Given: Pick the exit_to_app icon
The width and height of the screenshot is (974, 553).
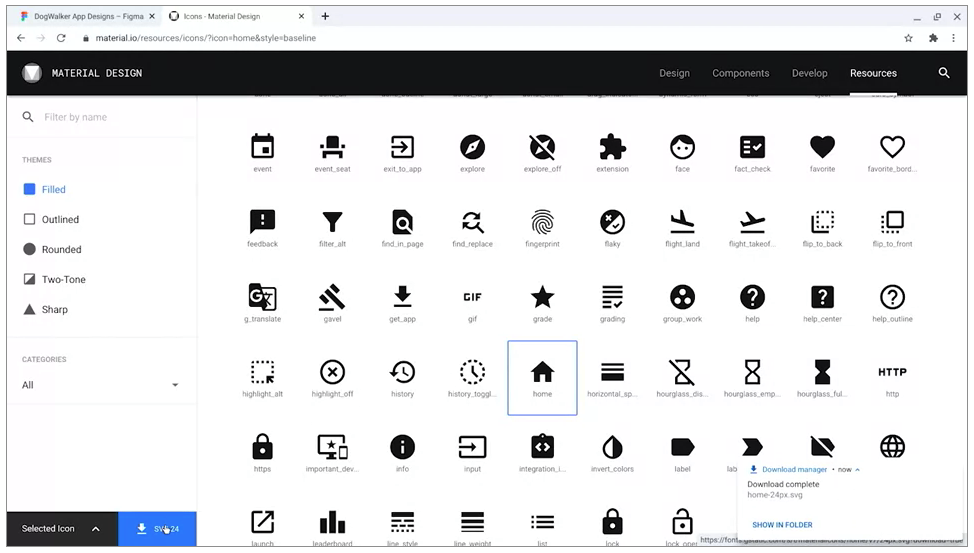Looking at the screenshot, I should click(x=403, y=148).
